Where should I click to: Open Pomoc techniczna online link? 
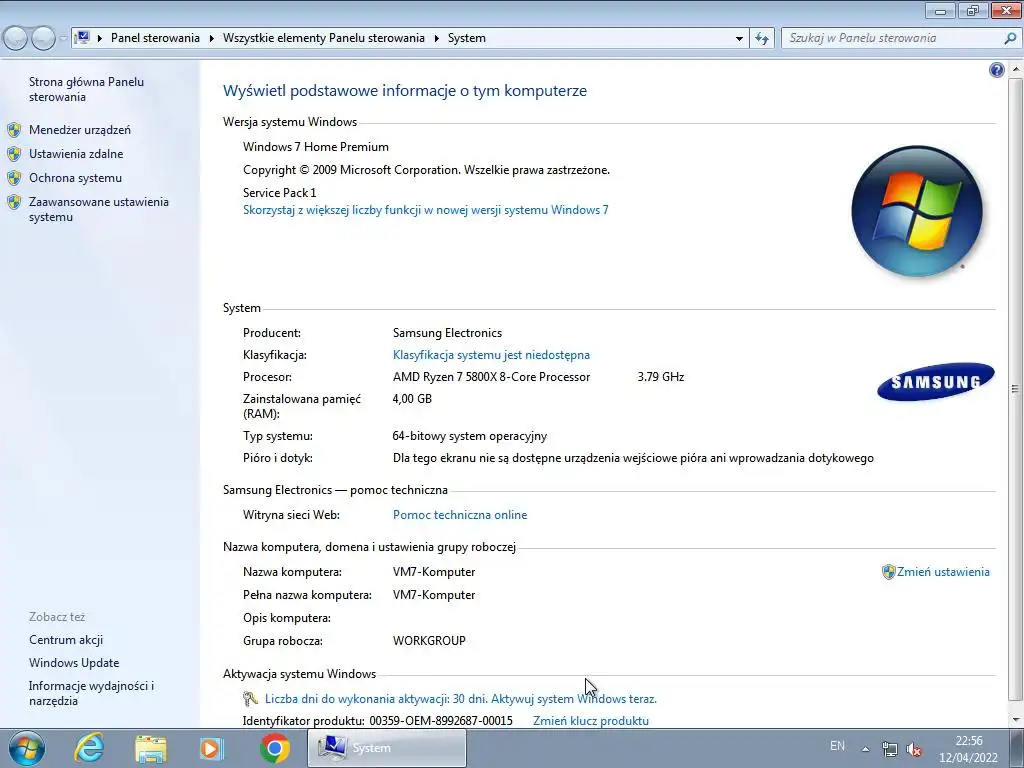tap(460, 515)
